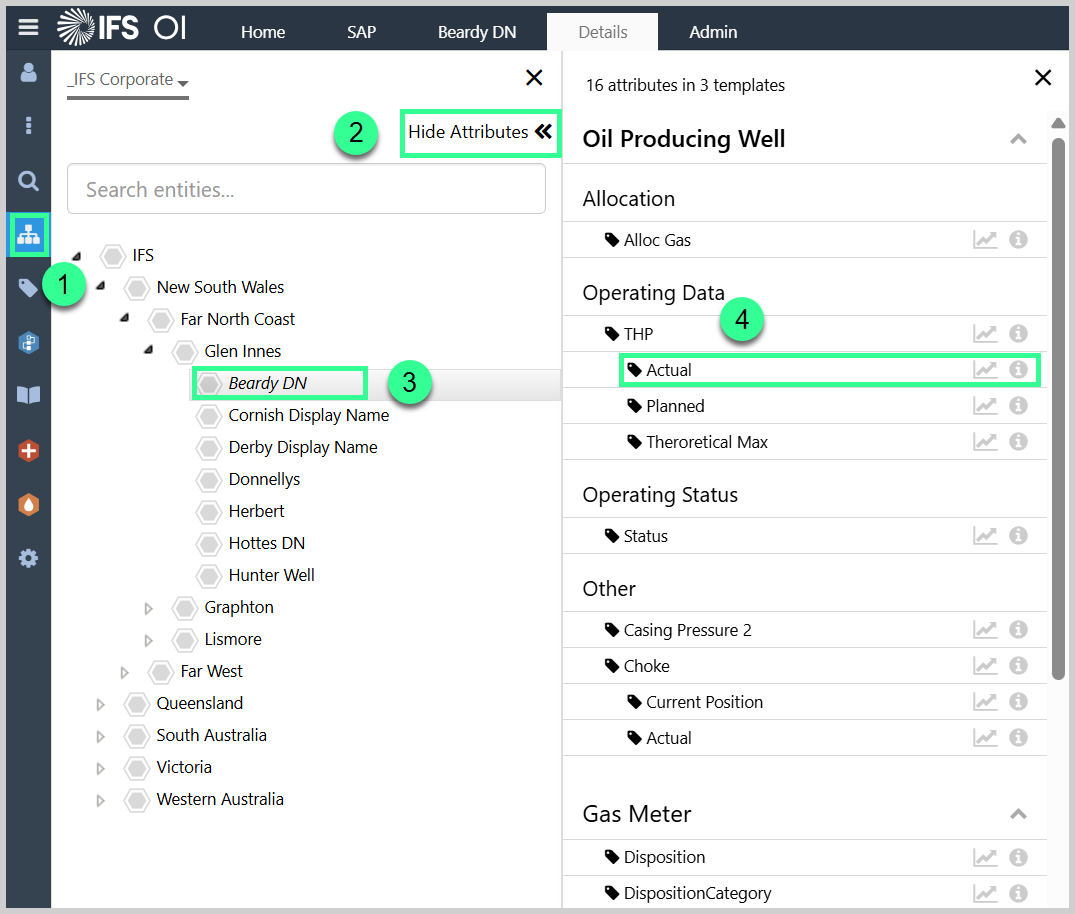This screenshot has height=914, width=1075.
Task: Click the Search entities input field
Action: tap(306, 189)
